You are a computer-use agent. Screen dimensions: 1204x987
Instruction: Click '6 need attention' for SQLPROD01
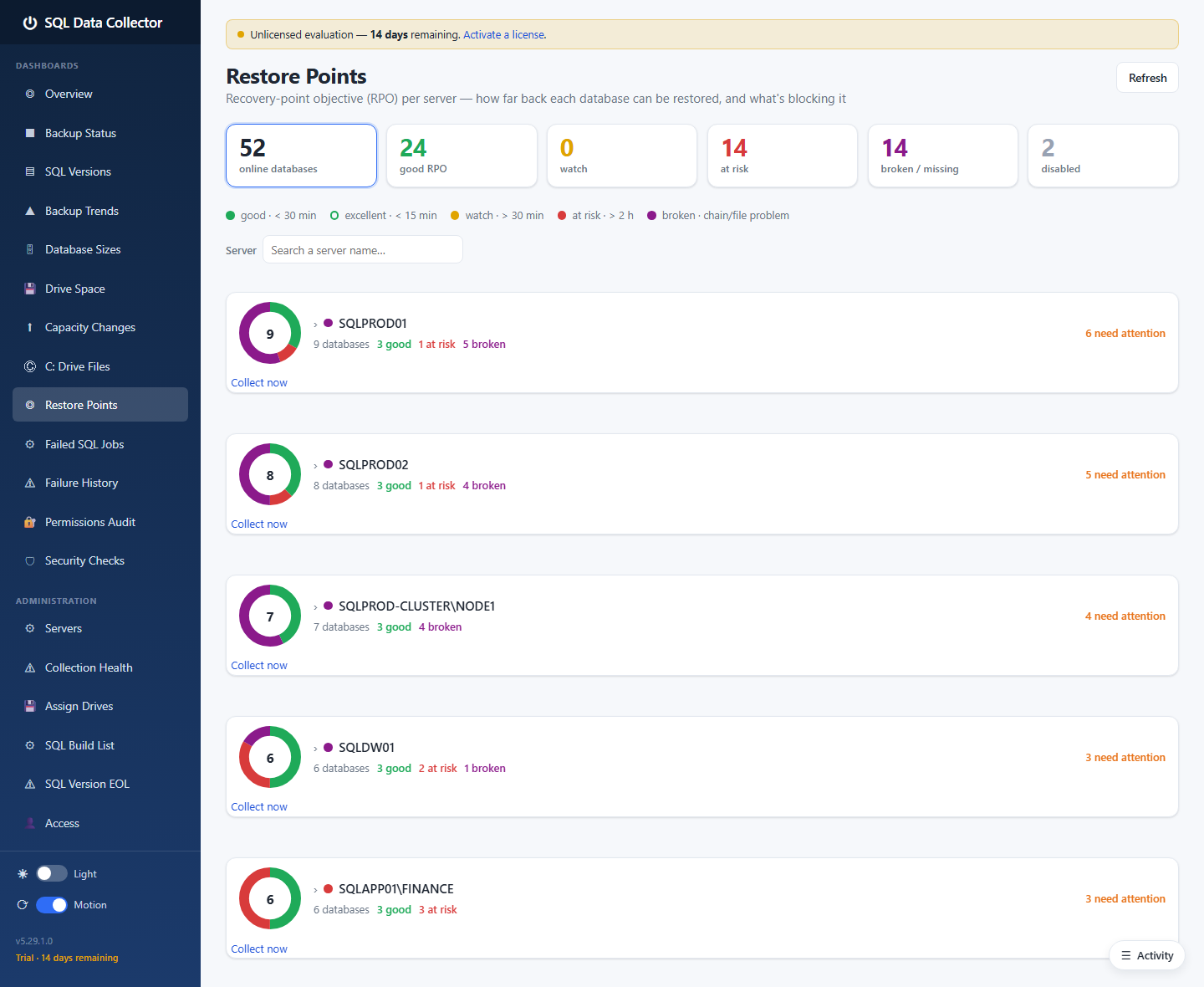[x=1125, y=333]
